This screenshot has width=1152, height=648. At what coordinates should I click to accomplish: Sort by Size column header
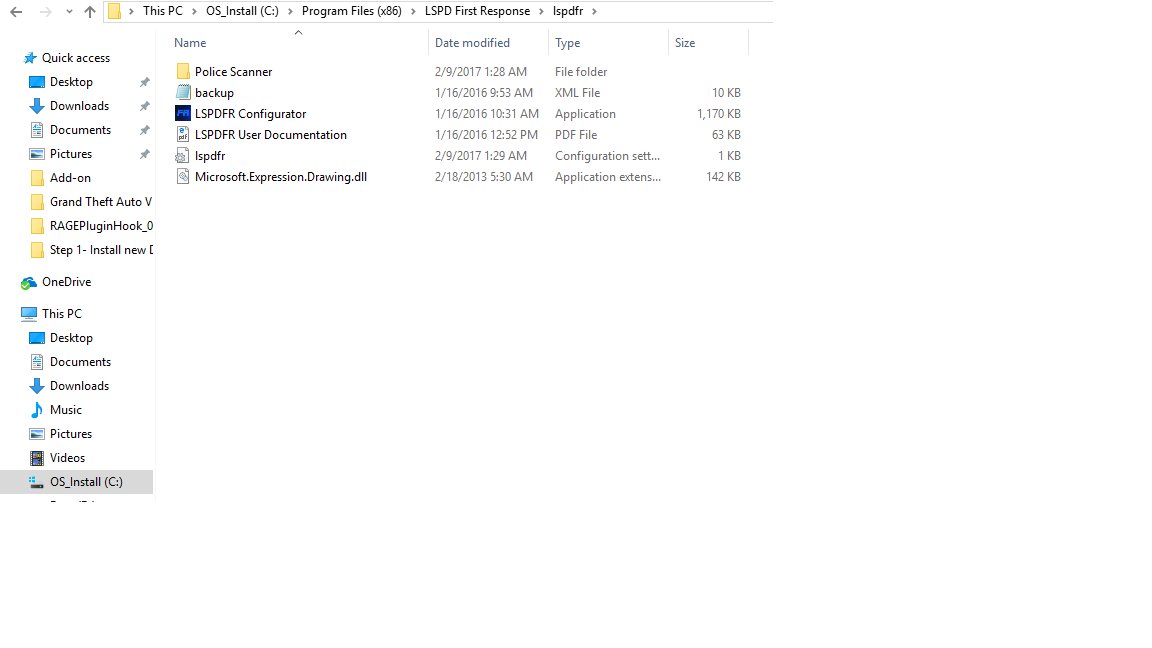click(x=685, y=43)
